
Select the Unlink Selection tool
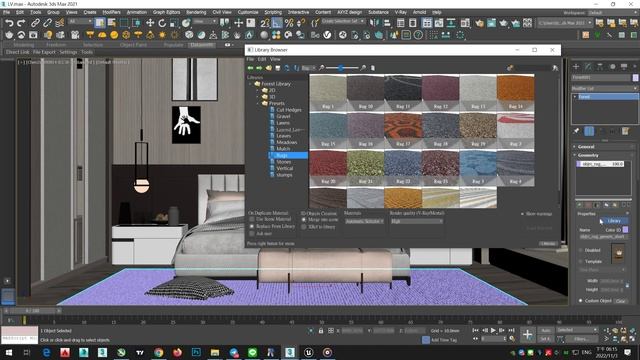point(47,23)
